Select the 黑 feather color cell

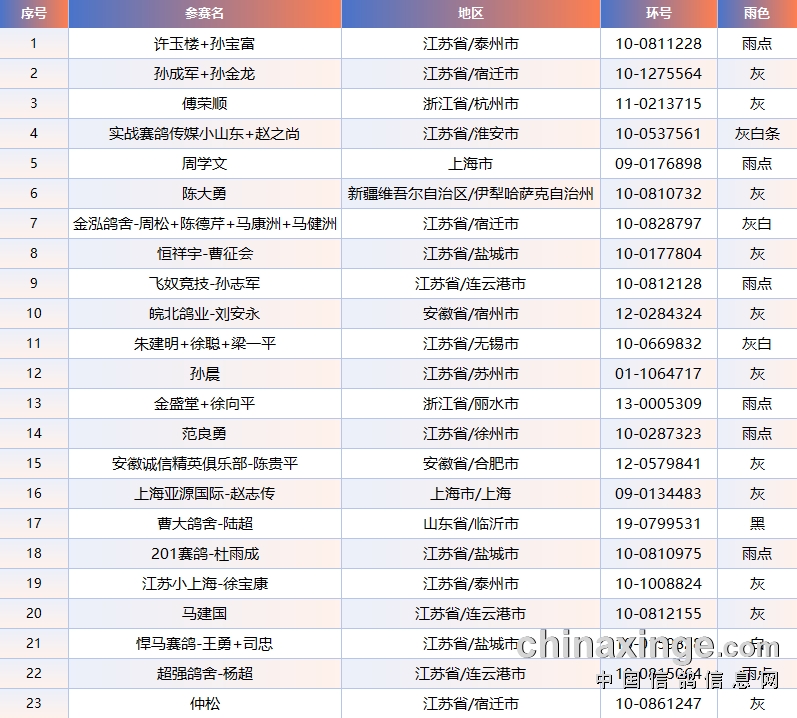pos(757,524)
